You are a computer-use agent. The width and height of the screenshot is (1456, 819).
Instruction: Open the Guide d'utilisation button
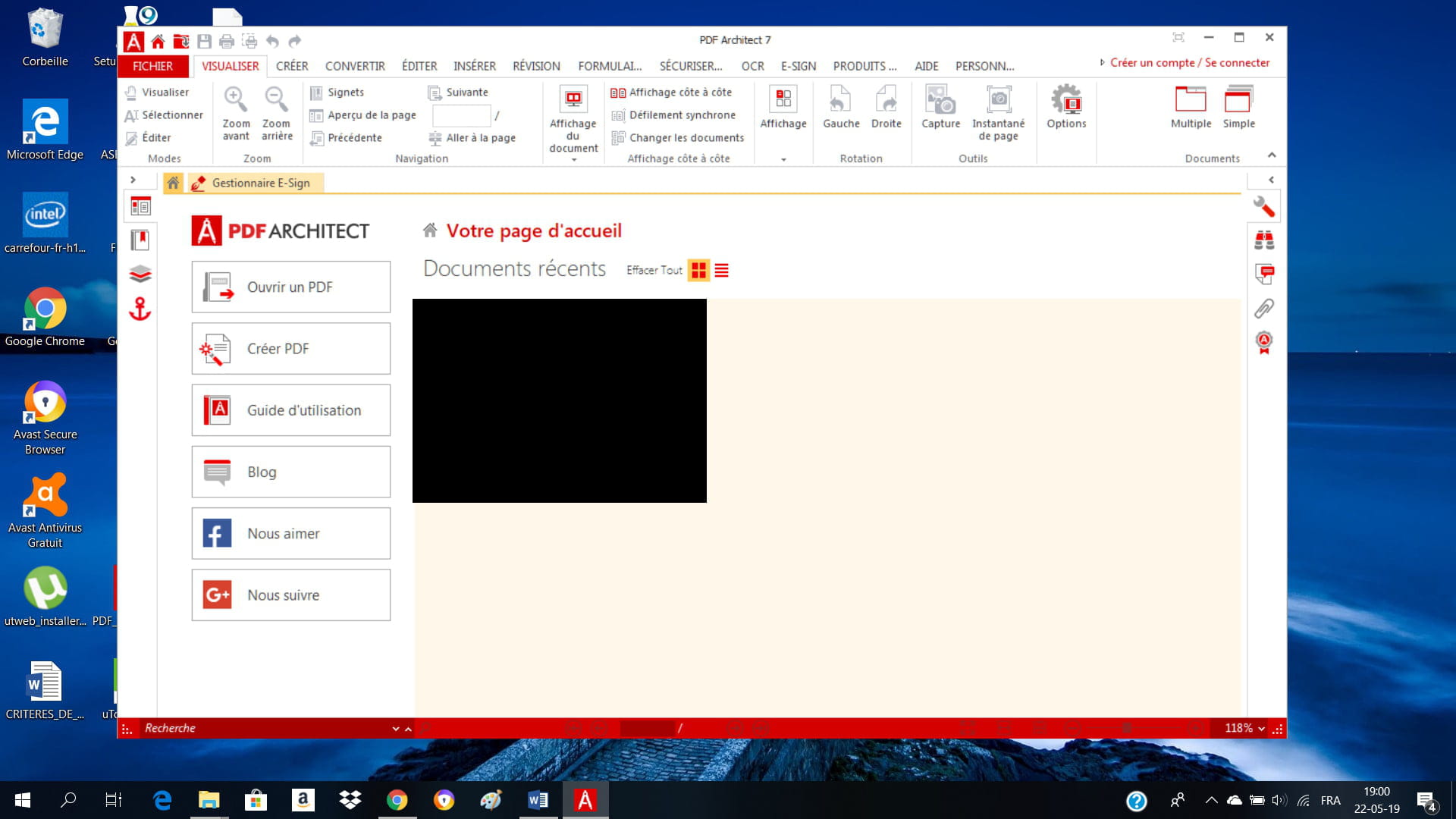[290, 410]
